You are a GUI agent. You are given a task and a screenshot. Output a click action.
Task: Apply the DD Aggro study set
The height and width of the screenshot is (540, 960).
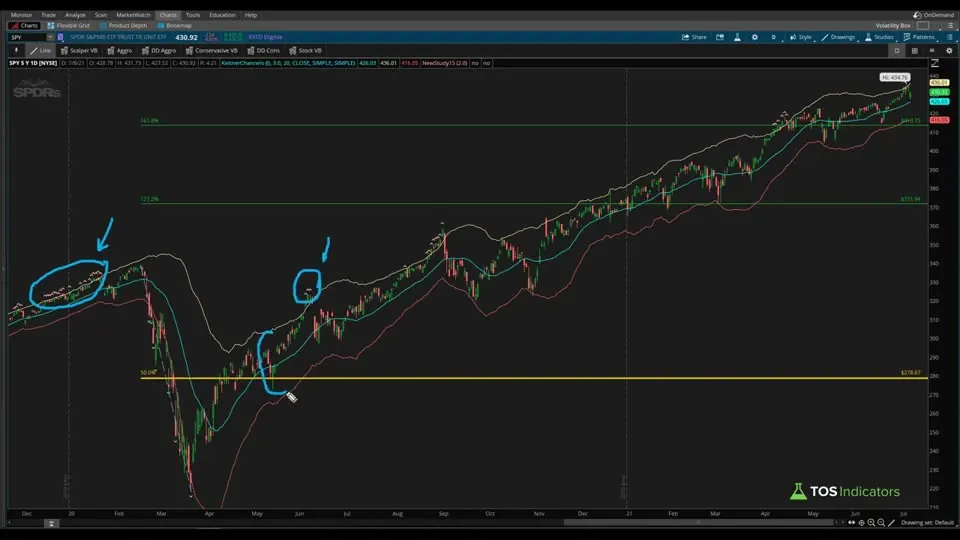click(159, 51)
